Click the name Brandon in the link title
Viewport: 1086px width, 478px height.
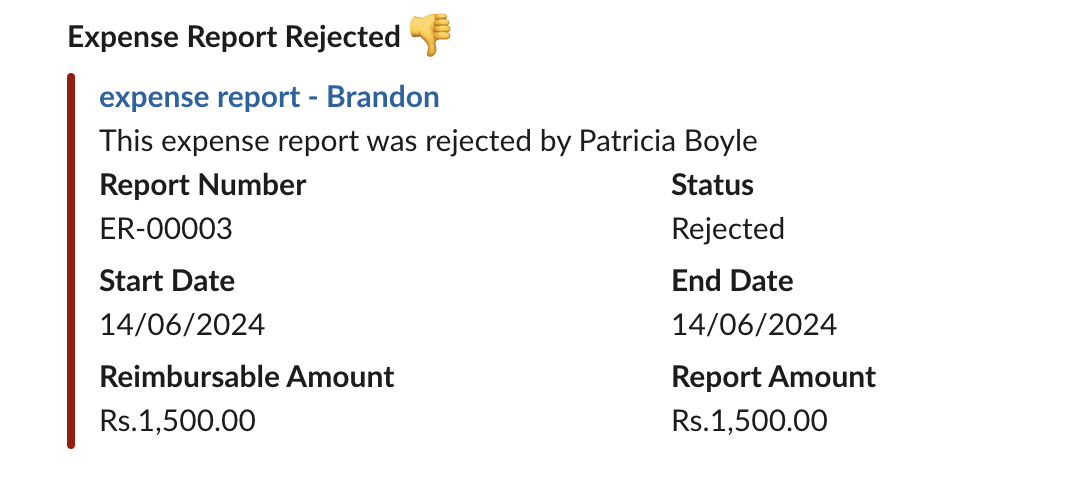pyautogui.click(x=383, y=97)
